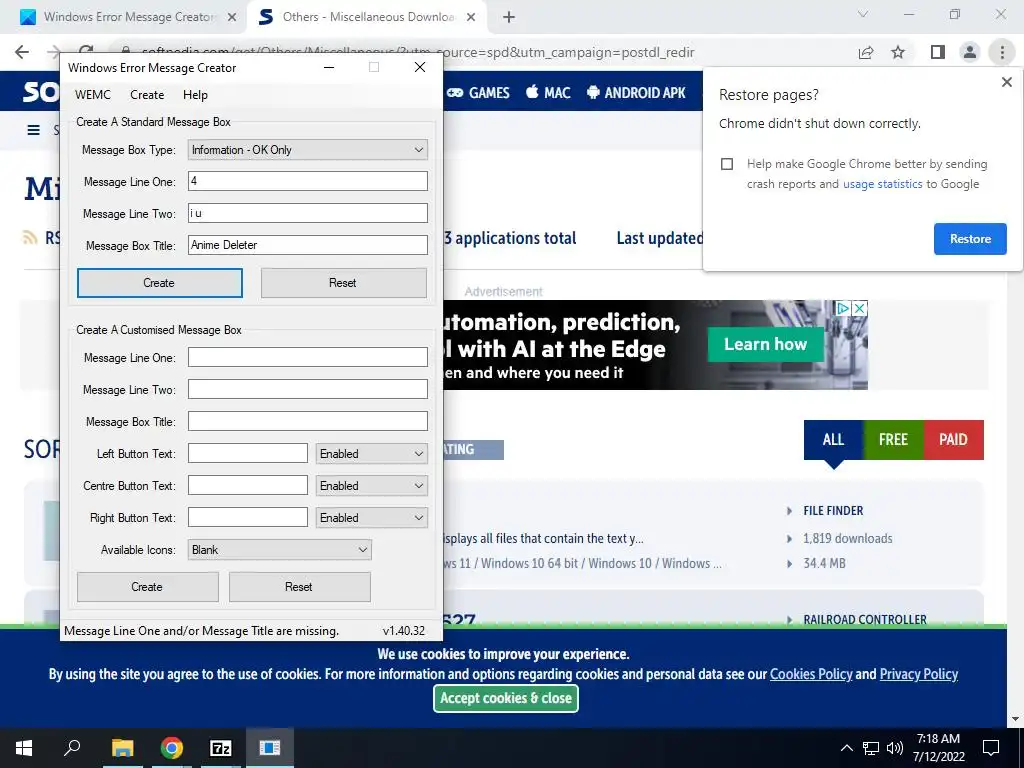
Task: Click Reset in the standard message section
Action: pyautogui.click(x=344, y=283)
